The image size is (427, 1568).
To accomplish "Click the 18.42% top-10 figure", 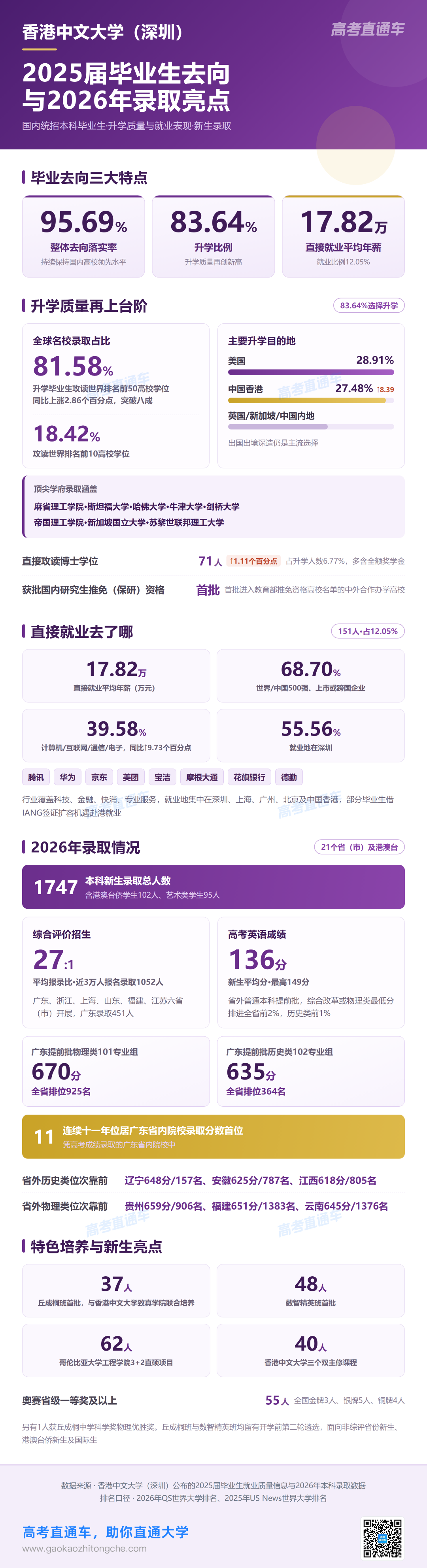I will (x=66, y=433).
